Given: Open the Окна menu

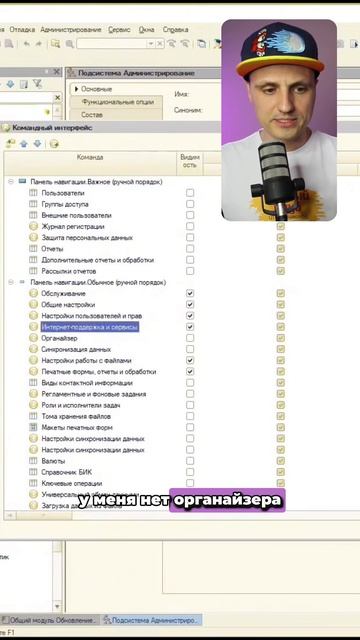Looking at the screenshot, I should (147, 30).
